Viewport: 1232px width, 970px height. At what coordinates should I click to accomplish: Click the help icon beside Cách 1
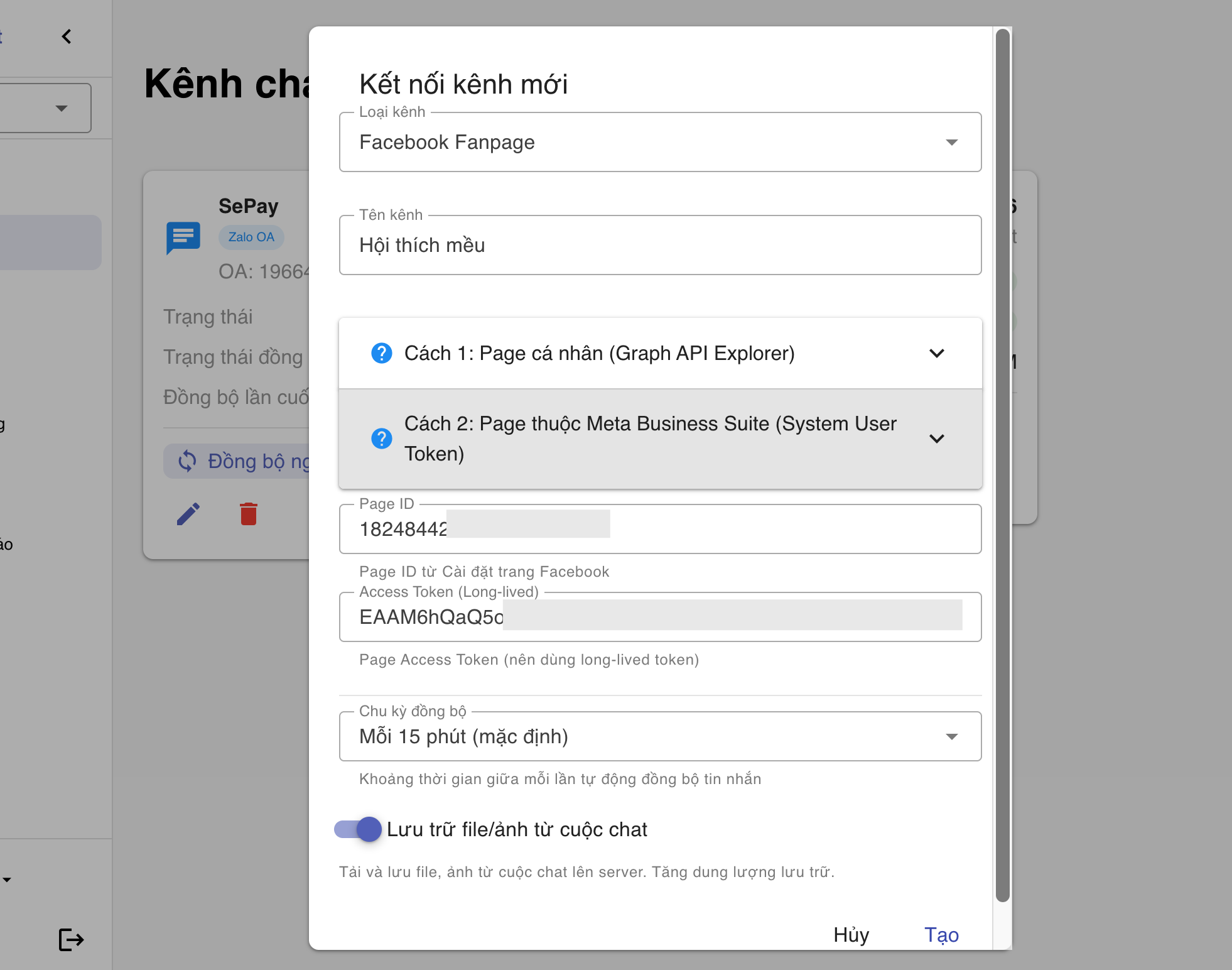coord(381,353)
